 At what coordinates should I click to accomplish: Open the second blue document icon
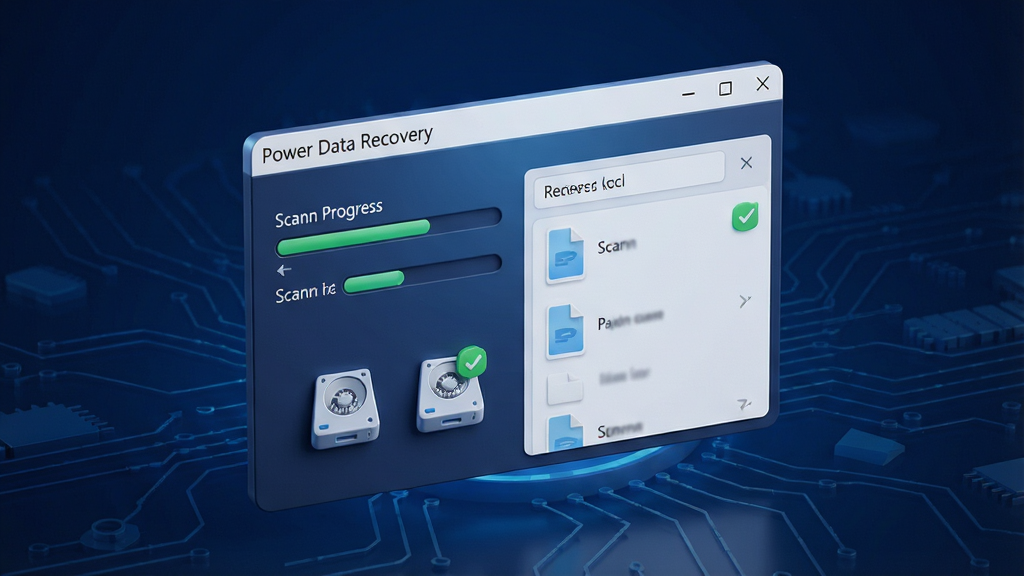click(566, 330)
